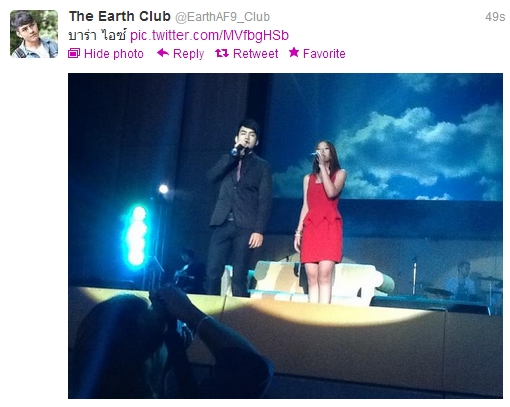Click The Earth Club profile avatar
The width and height of the screenshot is (510, 407).
[x=34, y=34]
